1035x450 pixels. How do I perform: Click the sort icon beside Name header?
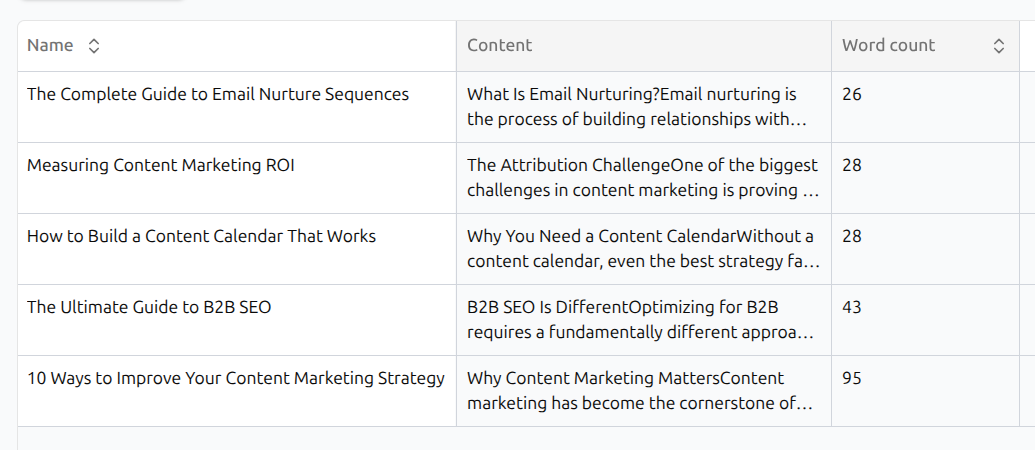pos(94,46)
